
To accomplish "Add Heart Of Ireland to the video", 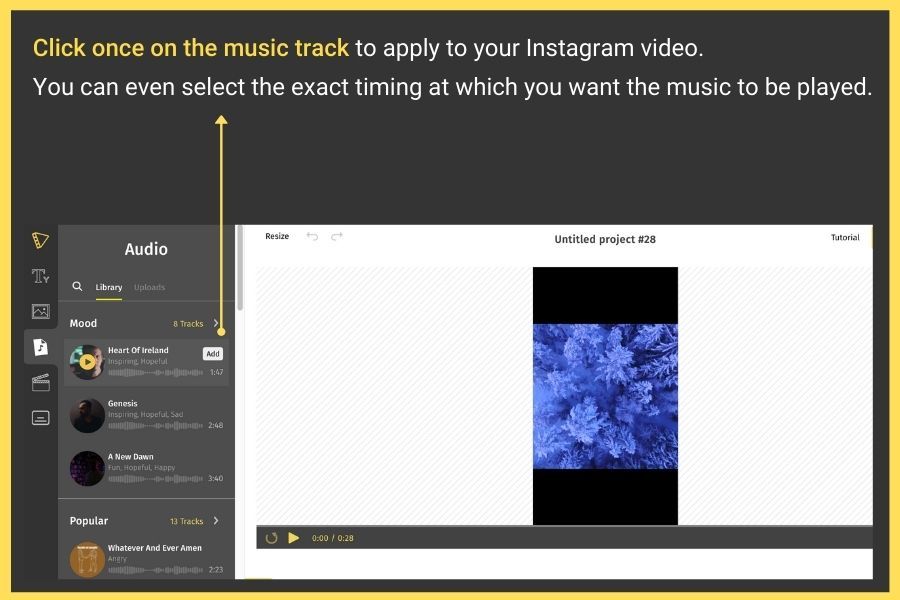I will 212,354.
